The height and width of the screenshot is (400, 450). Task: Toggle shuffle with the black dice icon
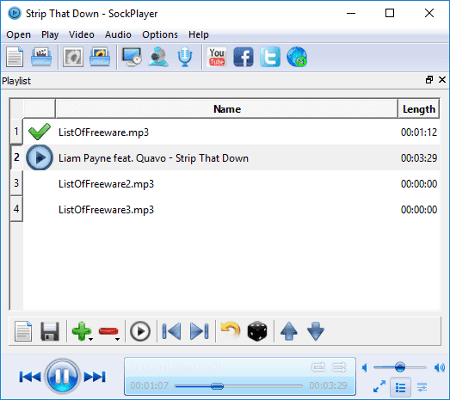257,331
